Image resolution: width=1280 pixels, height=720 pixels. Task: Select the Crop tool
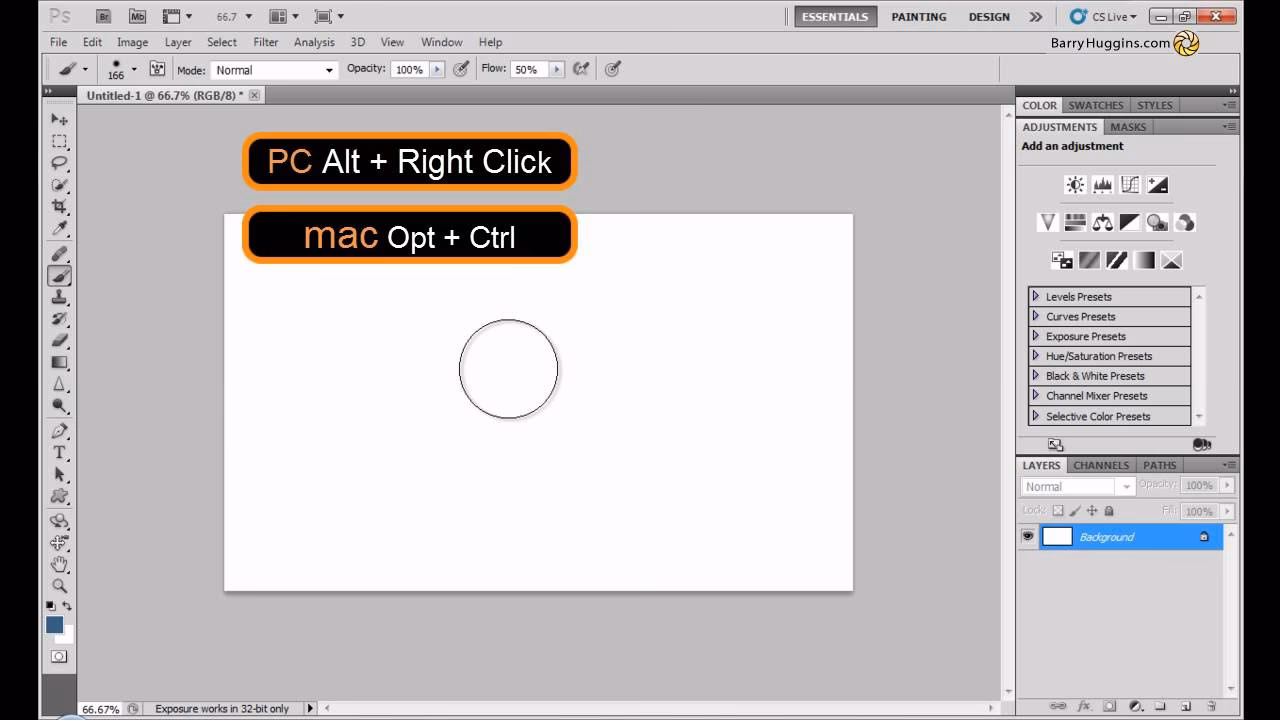tap(59, 203)
